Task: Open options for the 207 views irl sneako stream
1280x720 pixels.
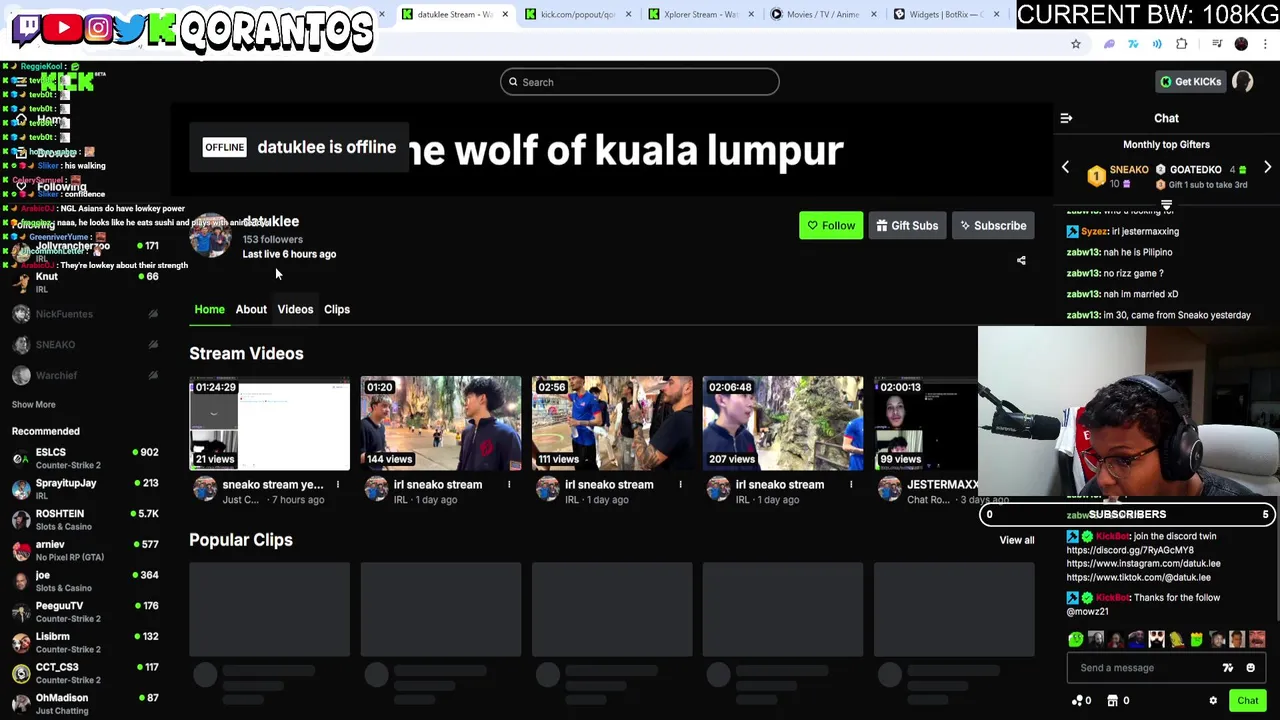Action: coord(851,485)
